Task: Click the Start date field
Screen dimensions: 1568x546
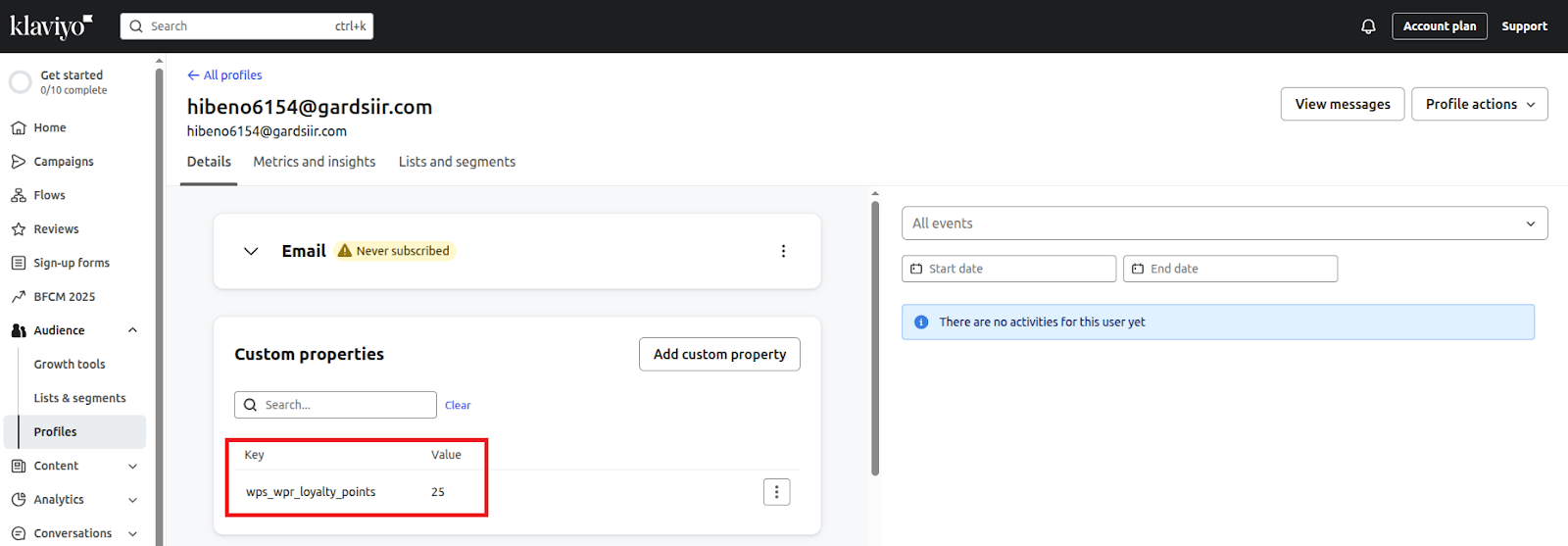Action: click(1008, 269)
